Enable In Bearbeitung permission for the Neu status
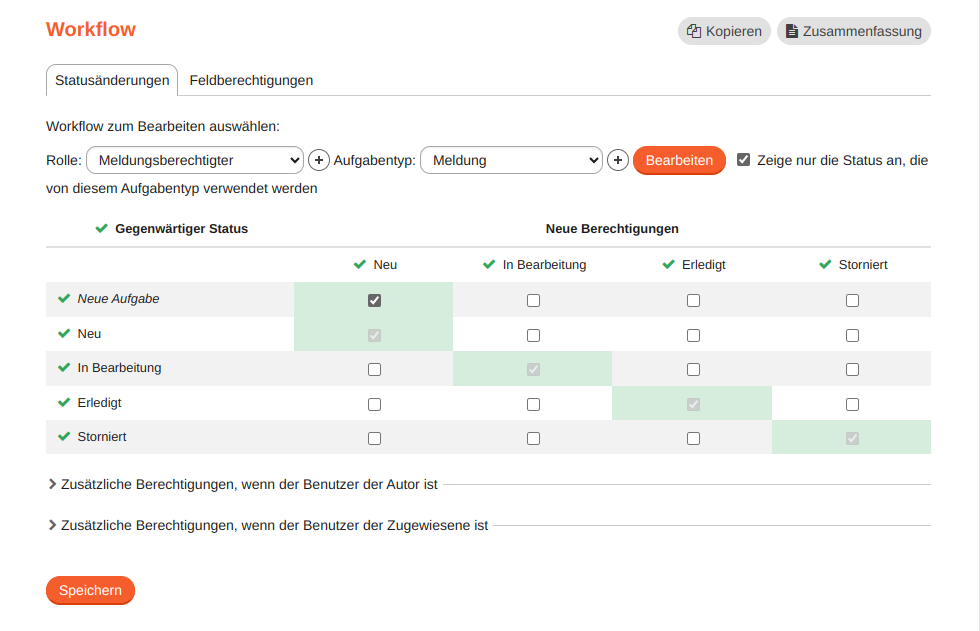This screenshot has height=631, width=980. (533, 334)
